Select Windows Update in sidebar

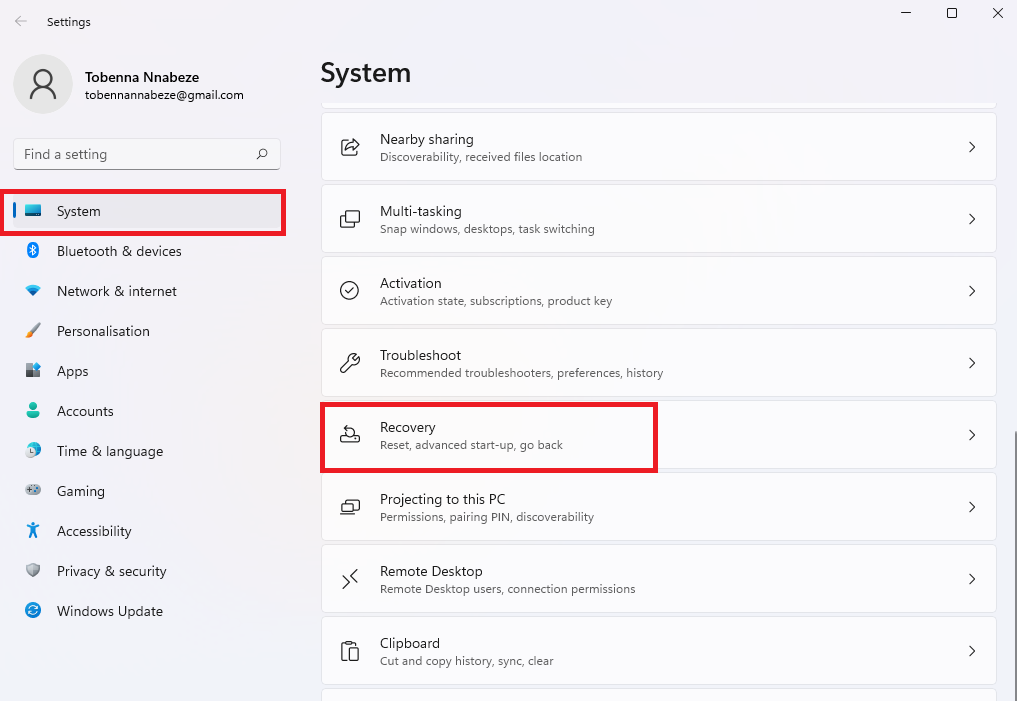109,611
